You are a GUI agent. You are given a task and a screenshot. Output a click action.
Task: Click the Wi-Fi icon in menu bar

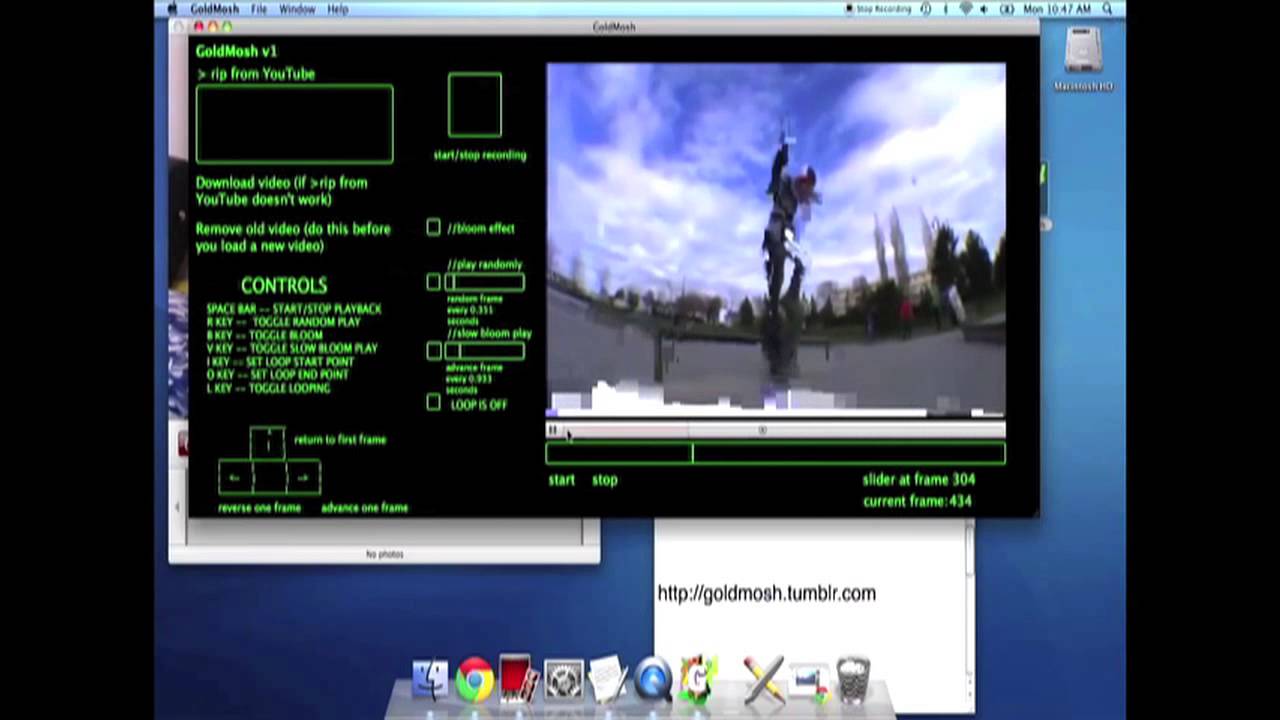pos(965,9)
